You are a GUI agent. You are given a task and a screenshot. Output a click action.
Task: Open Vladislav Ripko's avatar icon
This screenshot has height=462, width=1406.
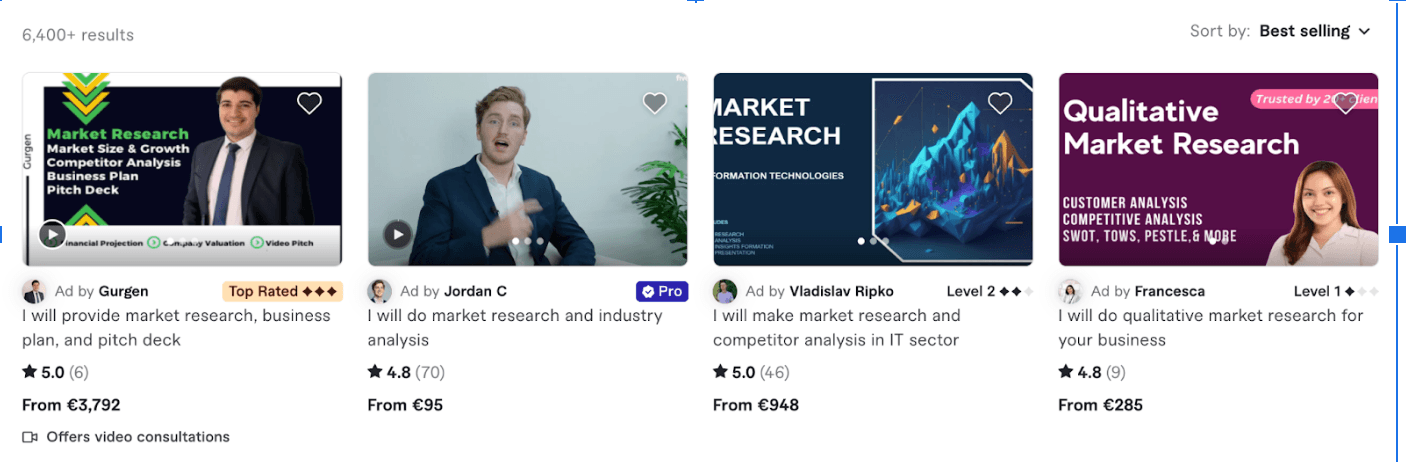pyautogui.click(x=725, y=291)
